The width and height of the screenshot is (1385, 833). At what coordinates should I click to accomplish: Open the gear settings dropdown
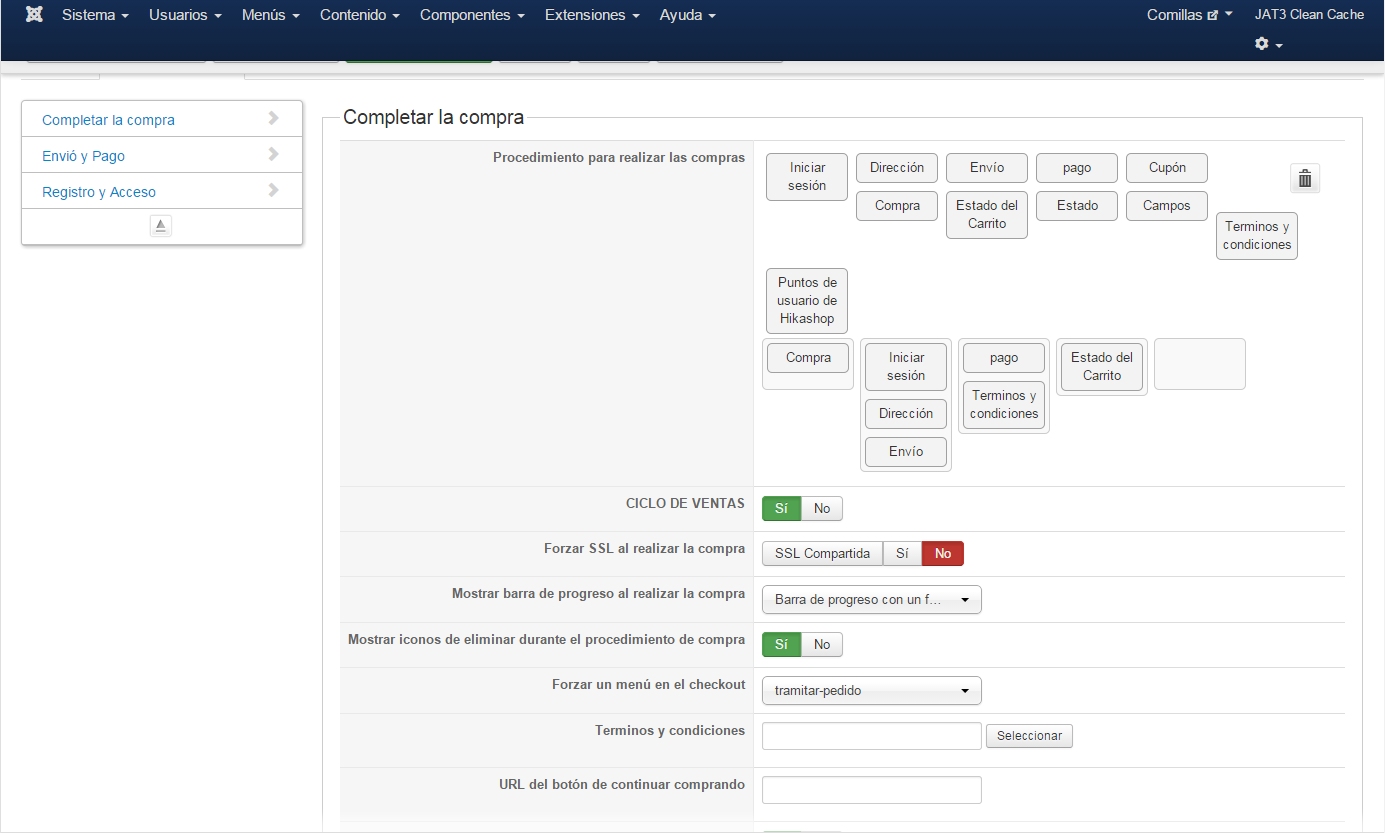click(1268, 44)
